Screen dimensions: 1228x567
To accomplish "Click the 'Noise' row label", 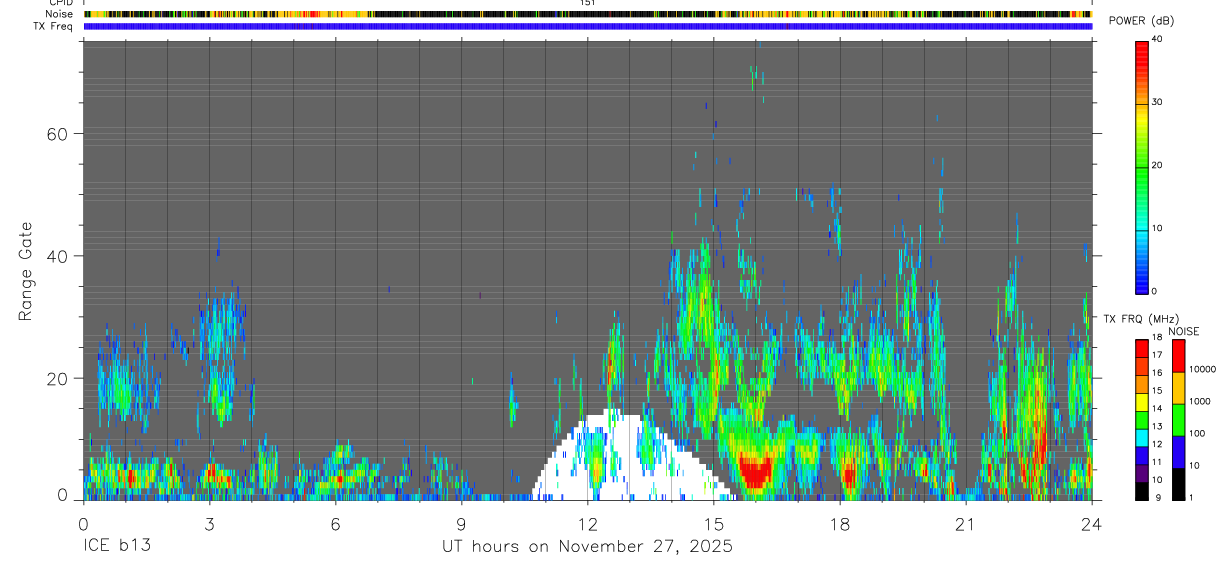I will click(x=60, y=14).
